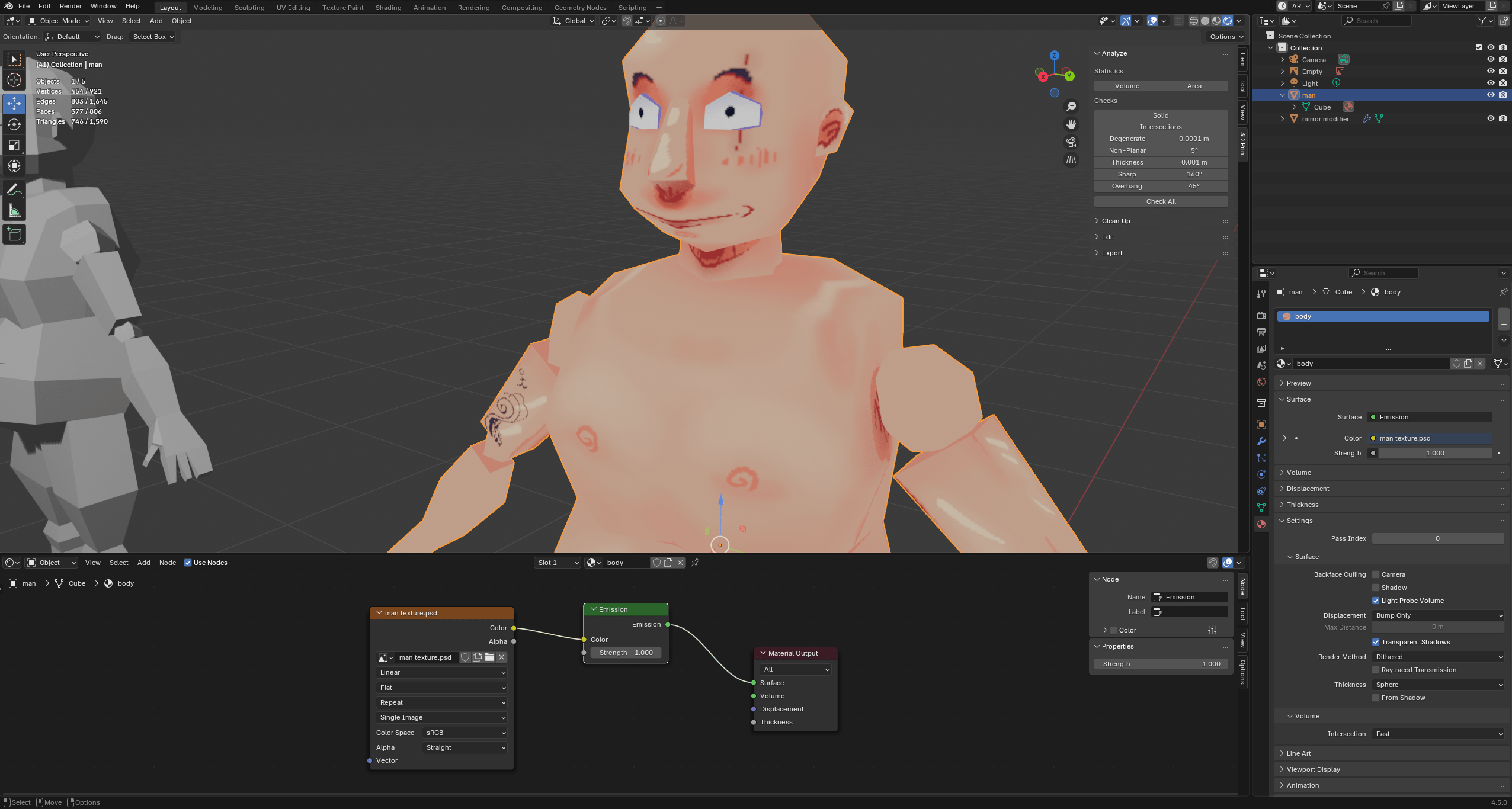The width and height of the screenshot is (1512, 809).
Task: Click the Add Cube tool icon
Action: click(14, 235)
